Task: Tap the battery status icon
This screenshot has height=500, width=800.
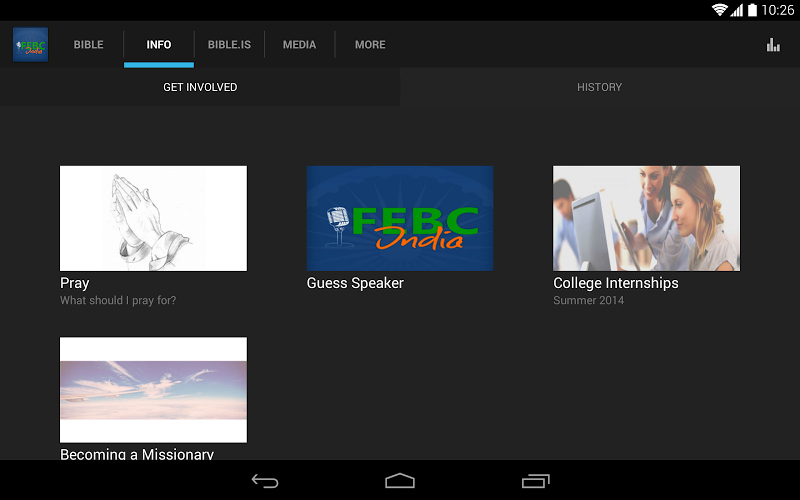Action: pyautogui.click(x=753, y=10)
